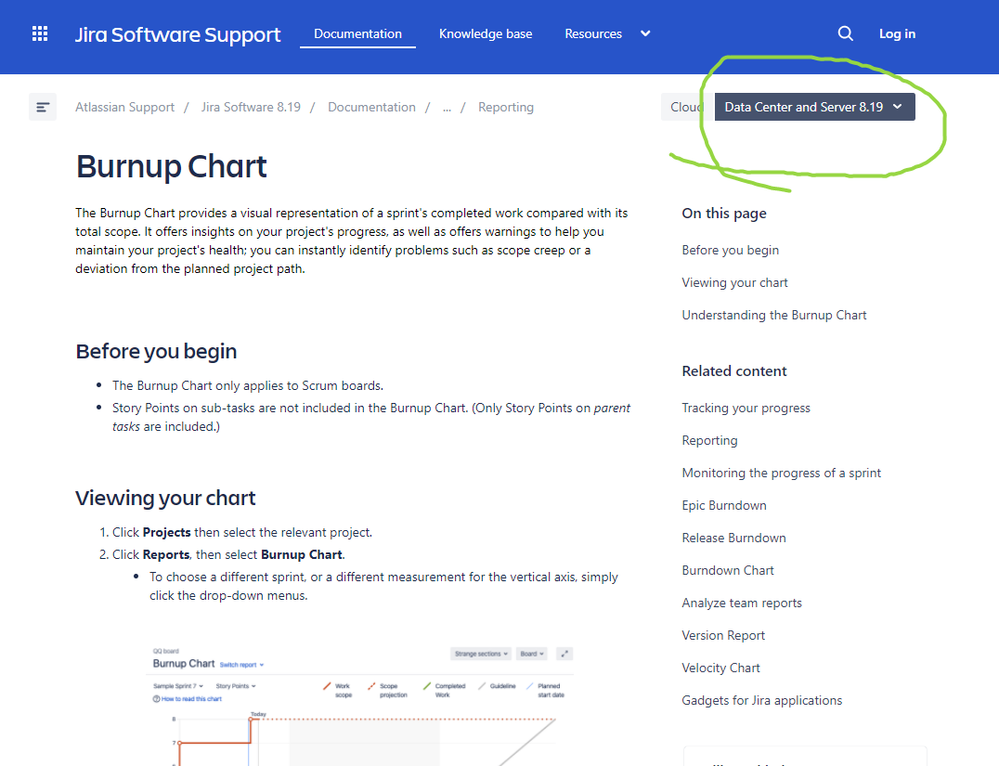Open Gadgets for Jira applications link
Screen dimensions: 999x766
[762, 700]
